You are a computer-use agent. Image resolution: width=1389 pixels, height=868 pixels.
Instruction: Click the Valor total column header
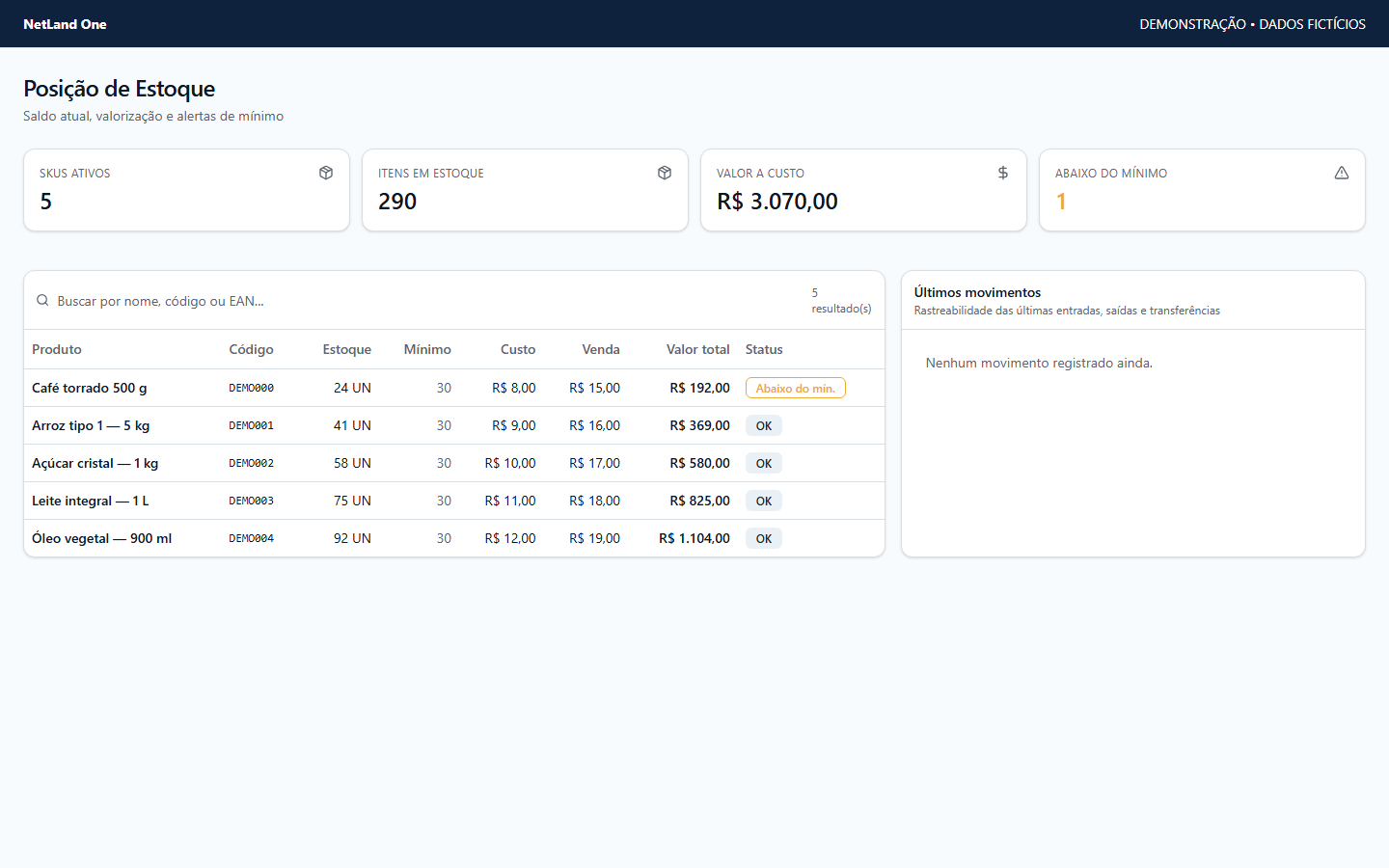coord(698,349)
